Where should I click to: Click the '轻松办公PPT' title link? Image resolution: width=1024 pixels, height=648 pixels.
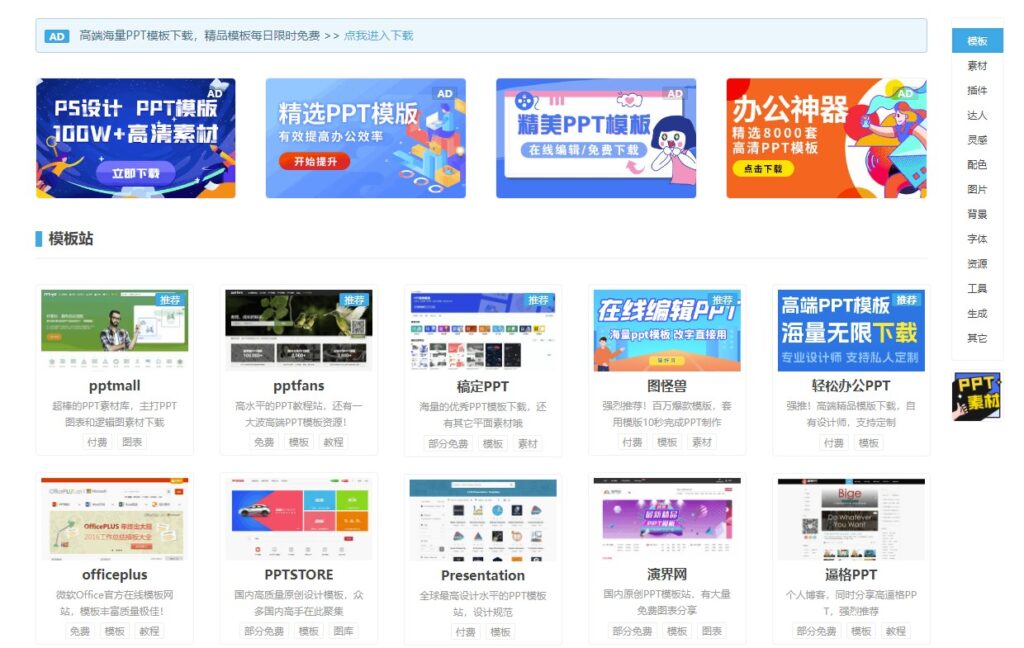(851, 385)
